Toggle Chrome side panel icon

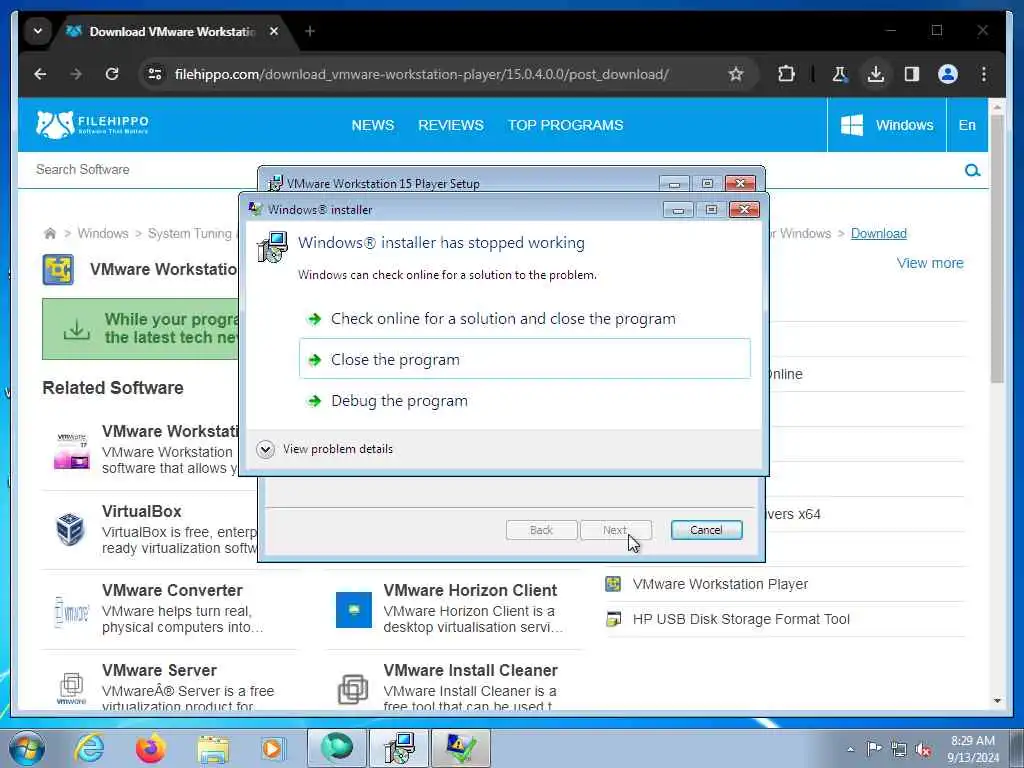[912, 74]
